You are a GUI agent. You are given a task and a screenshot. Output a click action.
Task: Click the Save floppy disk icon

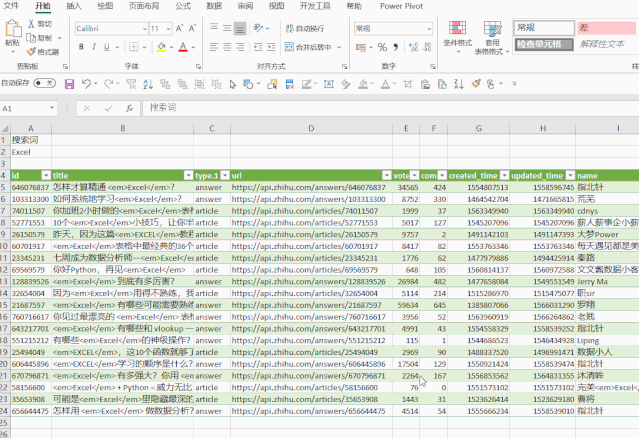point(69,84)
